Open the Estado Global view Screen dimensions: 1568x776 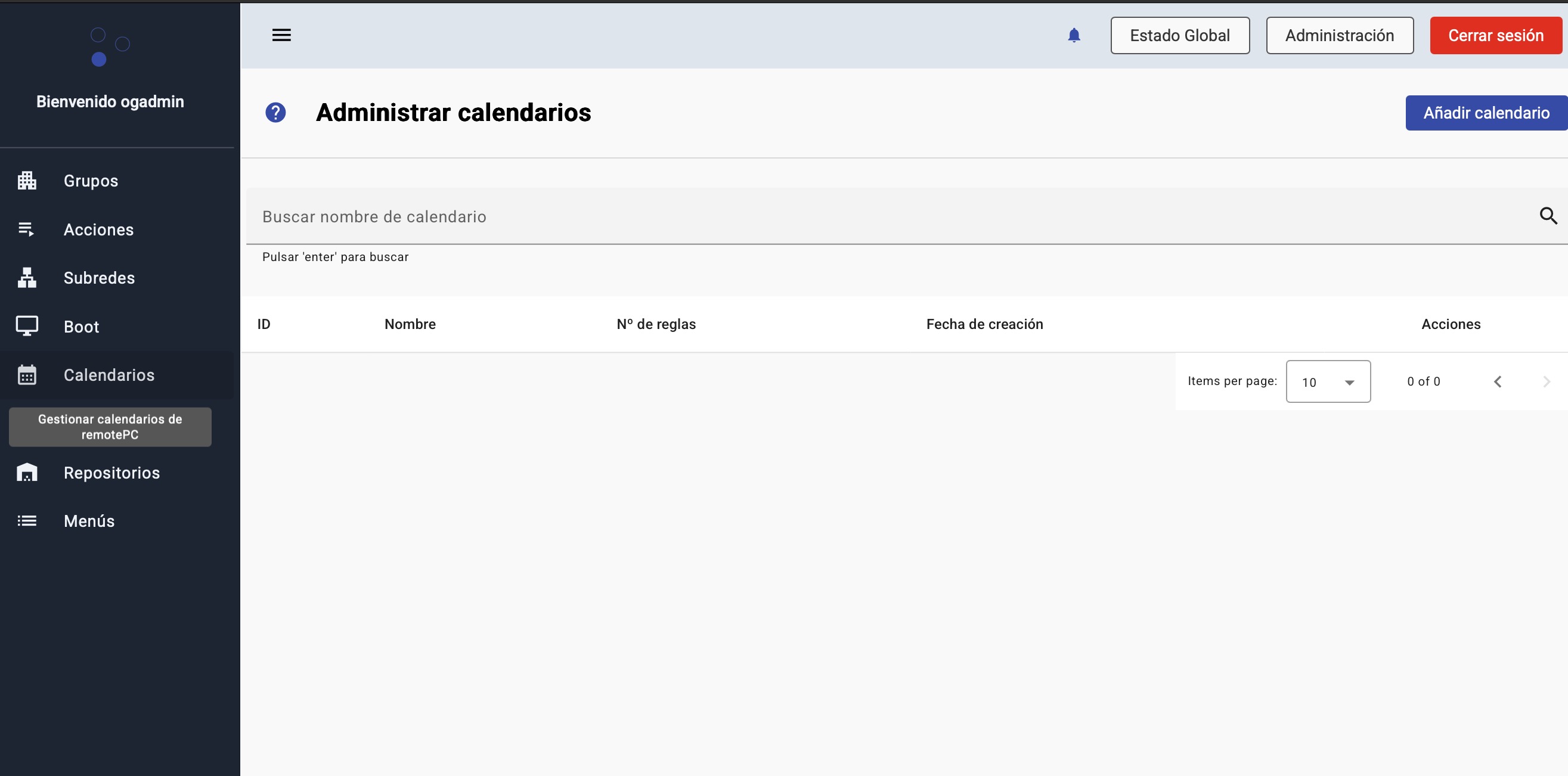pos(1180,35)
